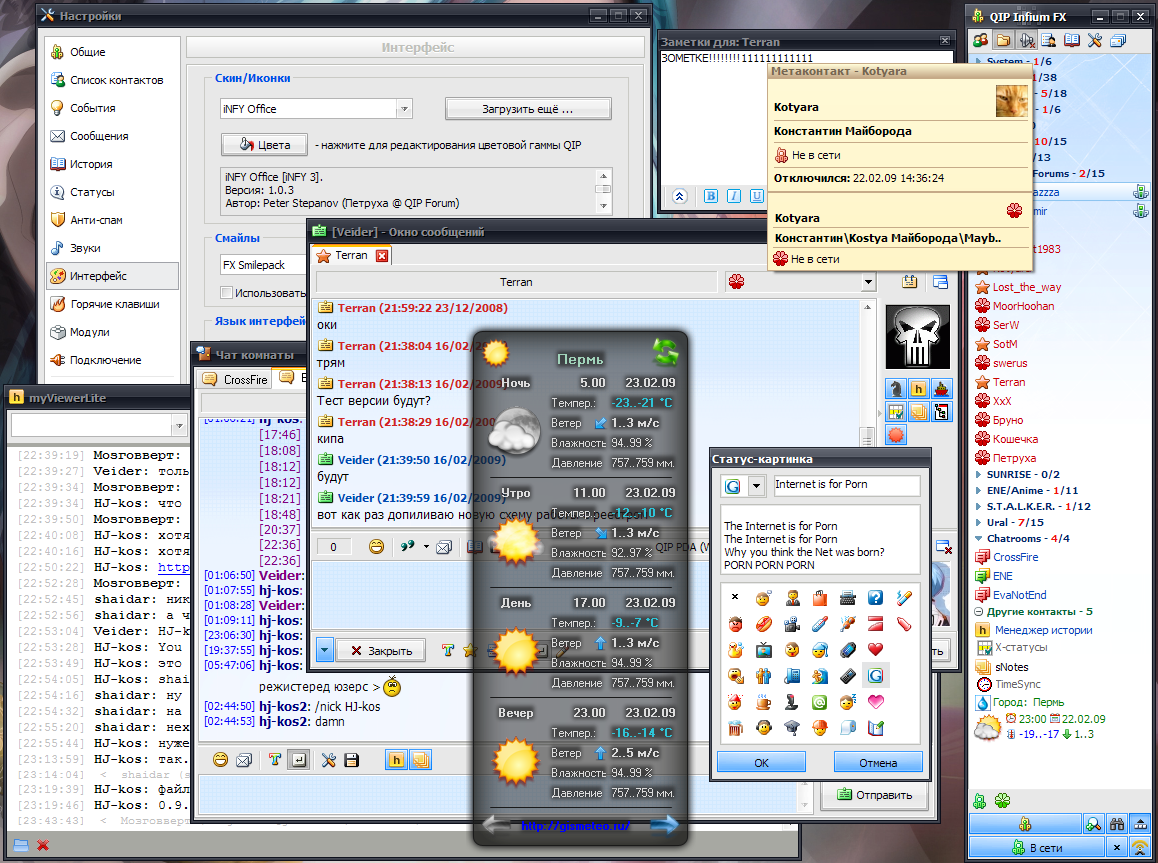This screenshot has height=863, width=1158.
Task: Open the status picture type dropdown arrow
Action: [756, 486]
